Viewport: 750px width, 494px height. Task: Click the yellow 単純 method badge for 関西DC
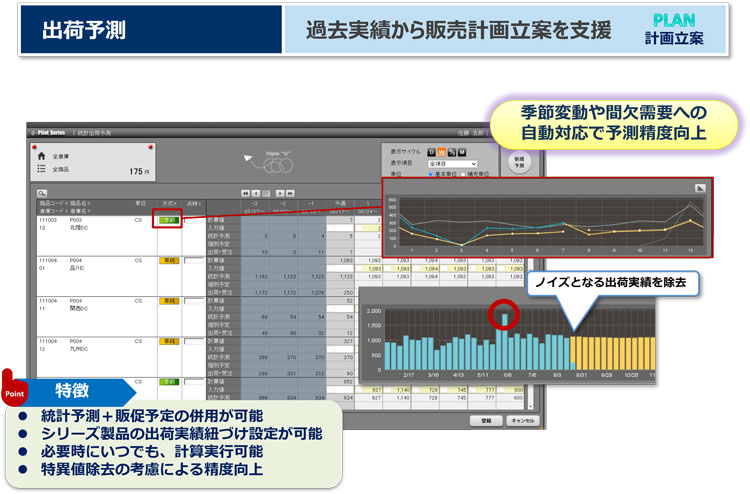pyautogui.click(x=169, y=301)
